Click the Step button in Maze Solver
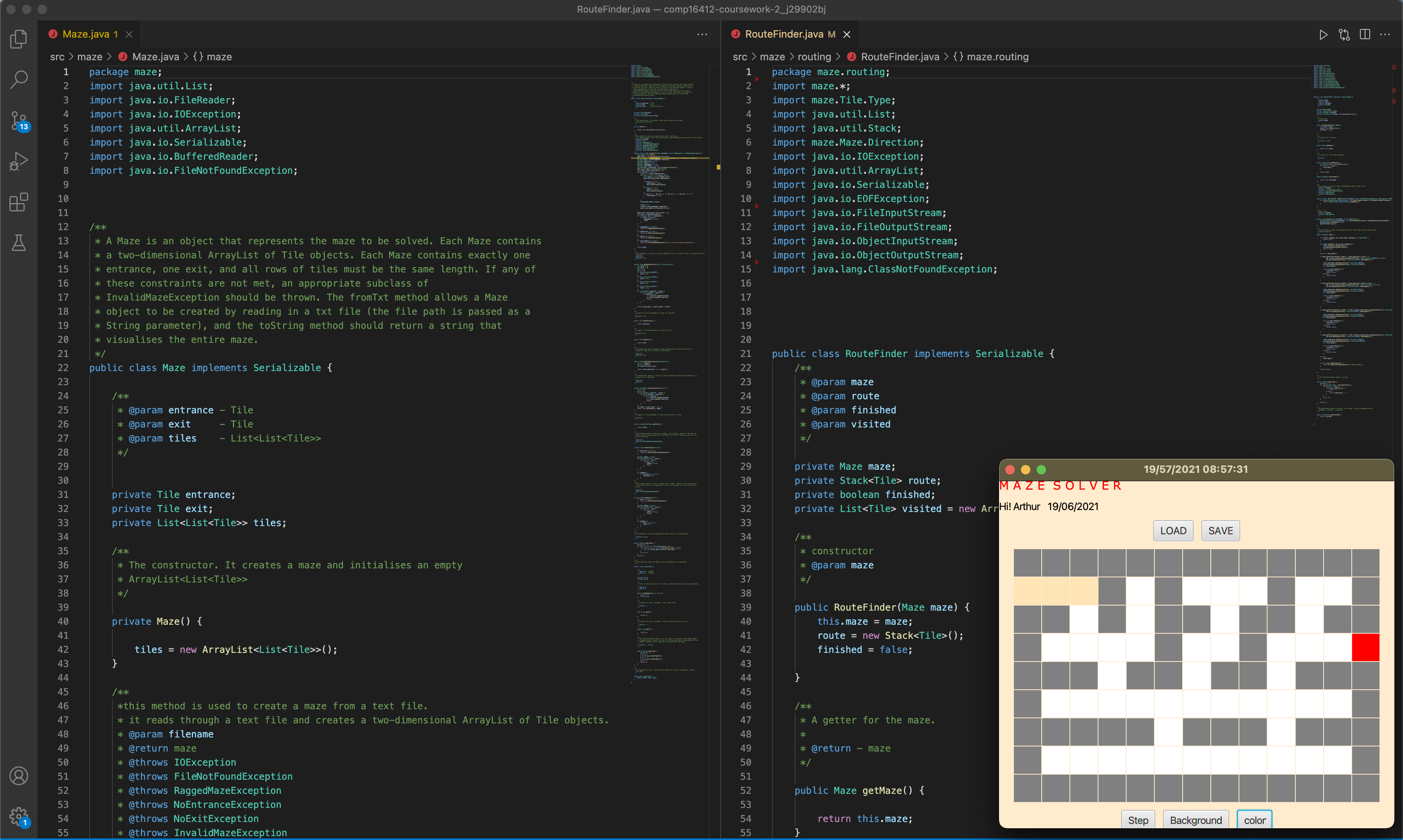The height and width of the screenshot is (840, 1403). [1138, 820]
